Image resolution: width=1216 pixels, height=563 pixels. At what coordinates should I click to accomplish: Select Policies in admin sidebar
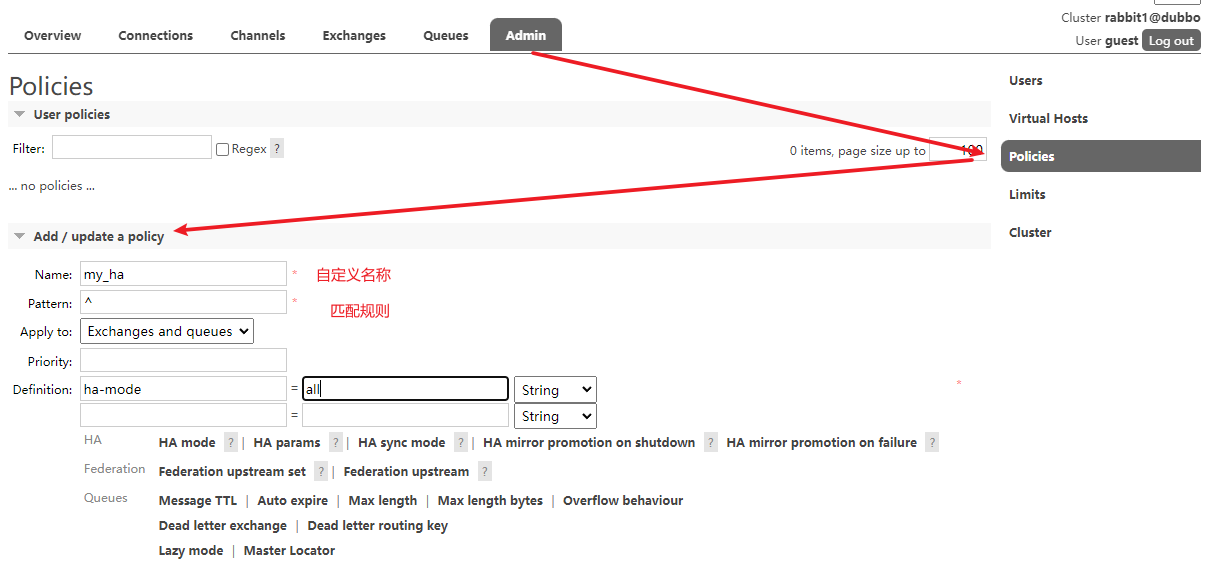(1101, 156)
